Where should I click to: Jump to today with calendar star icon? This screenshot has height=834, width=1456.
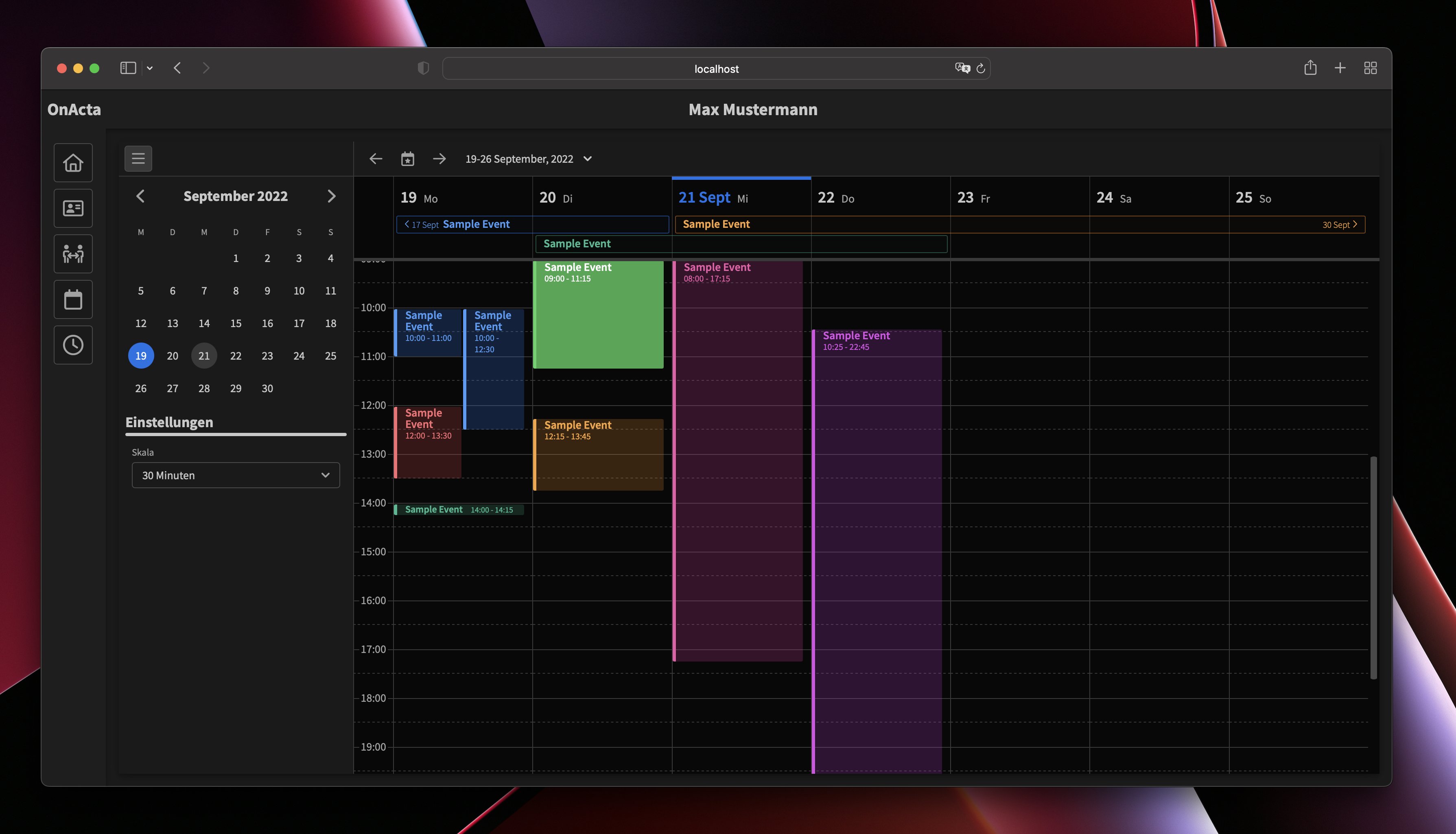[x=407, y=159]
